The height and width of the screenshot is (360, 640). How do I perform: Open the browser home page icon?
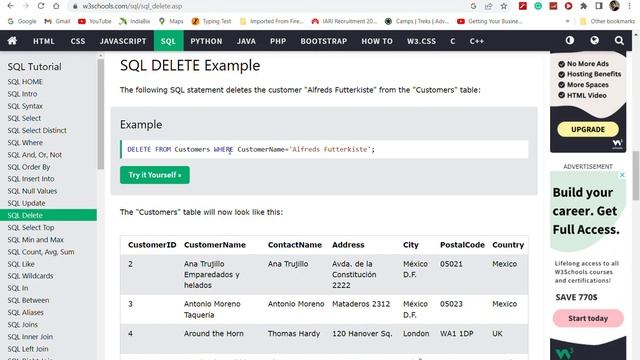pyautogui.click(x=56, y=6)
